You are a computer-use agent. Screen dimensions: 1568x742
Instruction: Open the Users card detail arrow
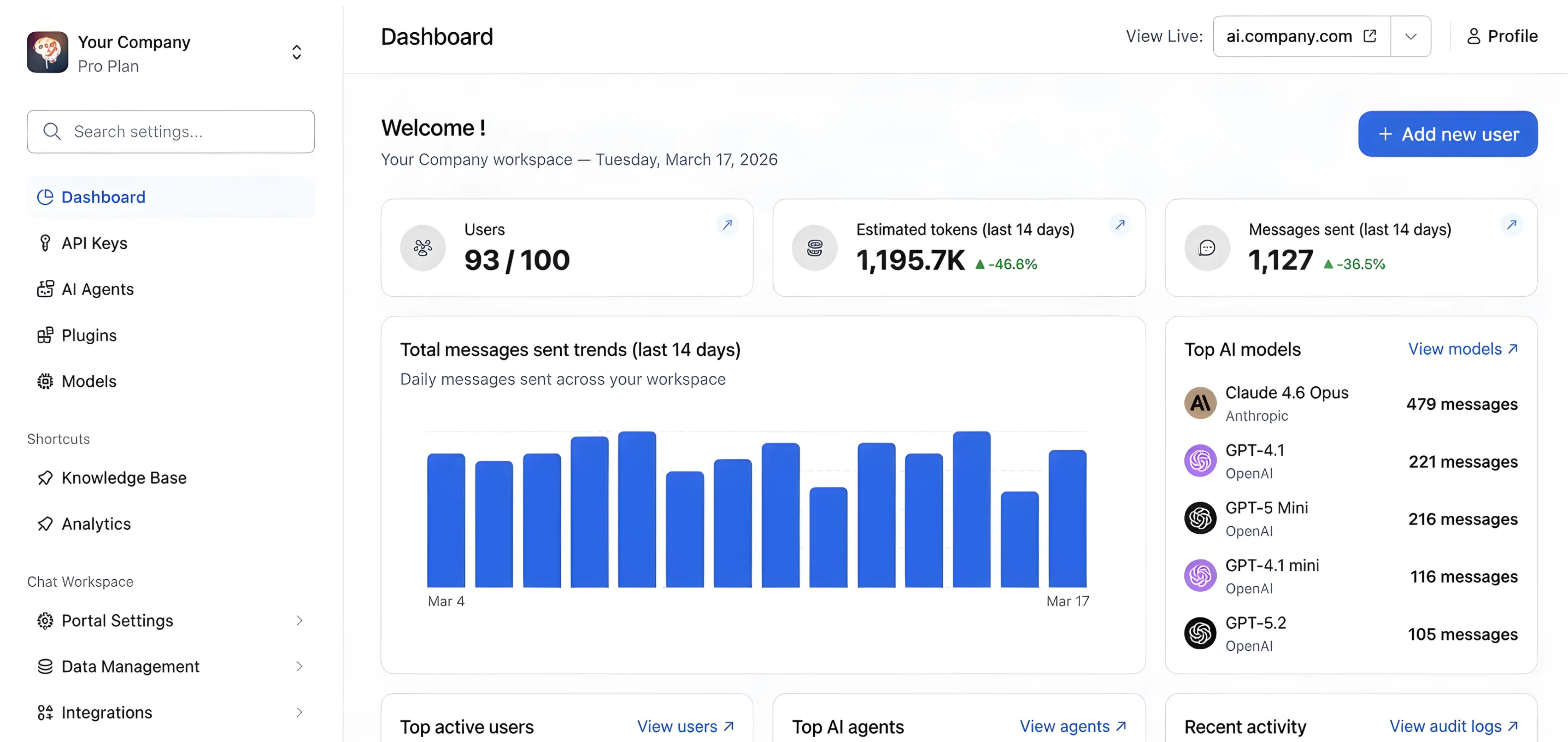click(728, 224)
